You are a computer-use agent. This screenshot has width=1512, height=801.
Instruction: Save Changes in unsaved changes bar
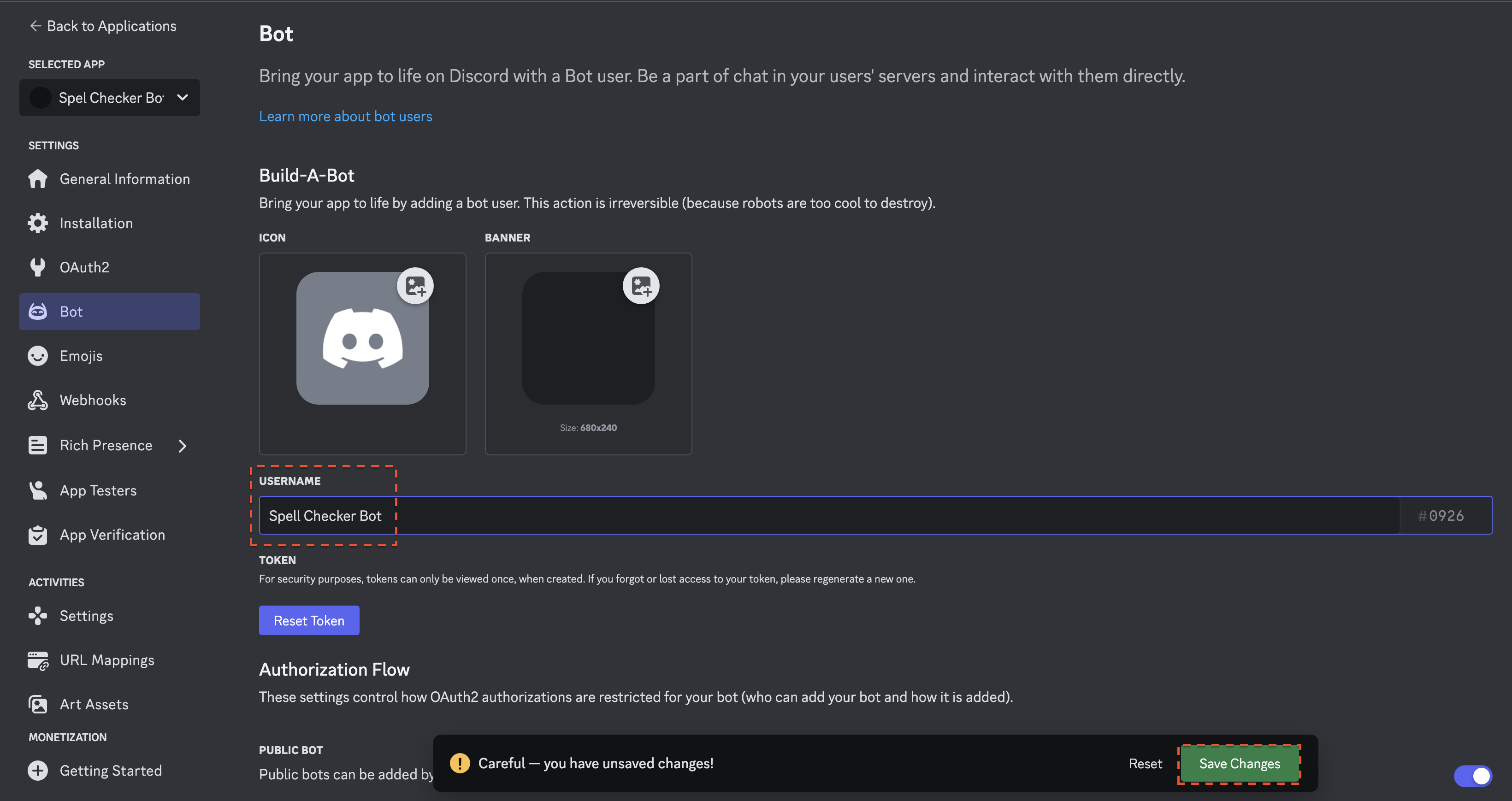1239,764
